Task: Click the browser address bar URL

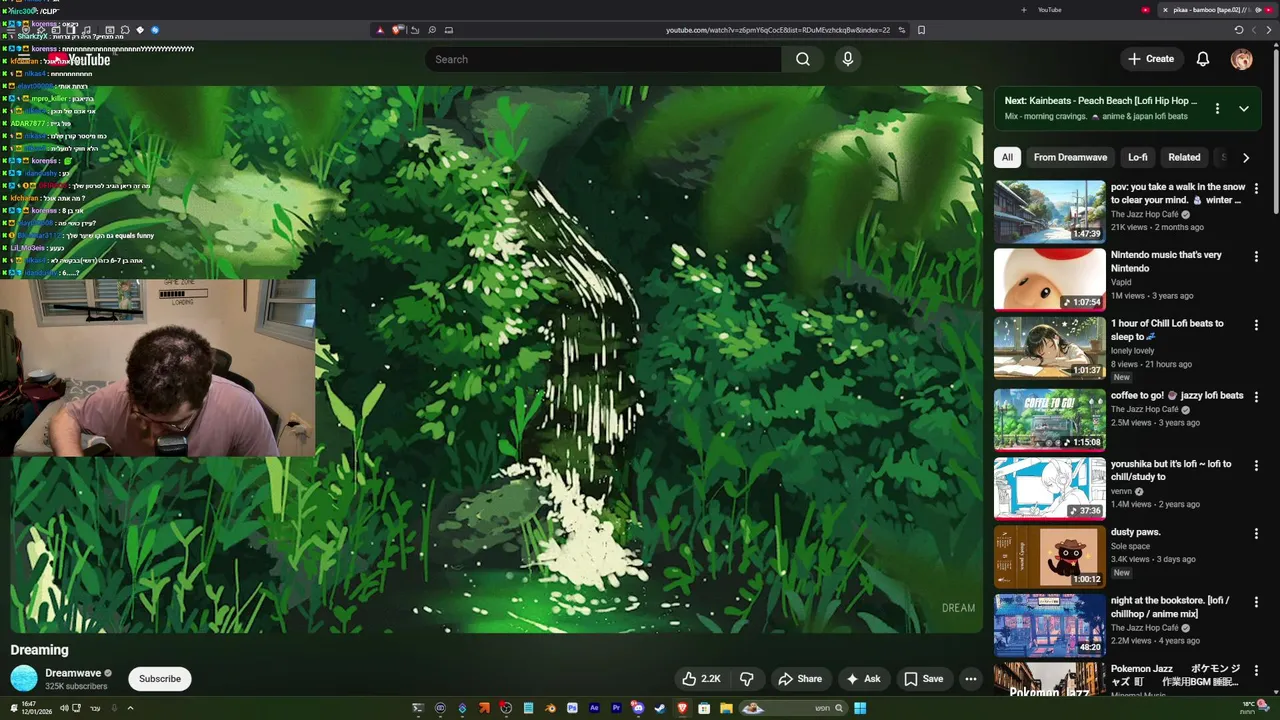Action: 778,30
